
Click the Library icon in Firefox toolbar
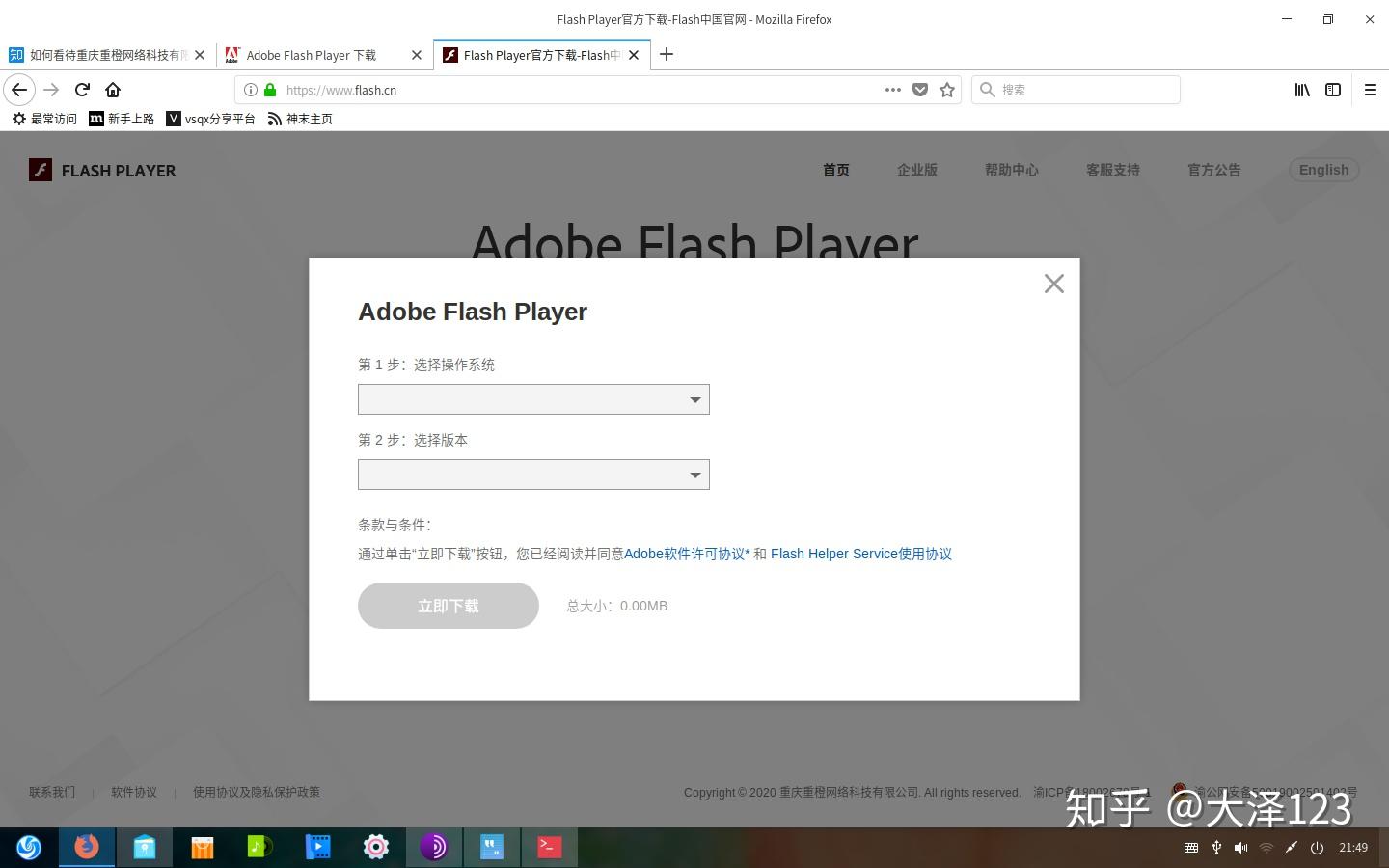pyautogui.click(x=1301, y=90)
